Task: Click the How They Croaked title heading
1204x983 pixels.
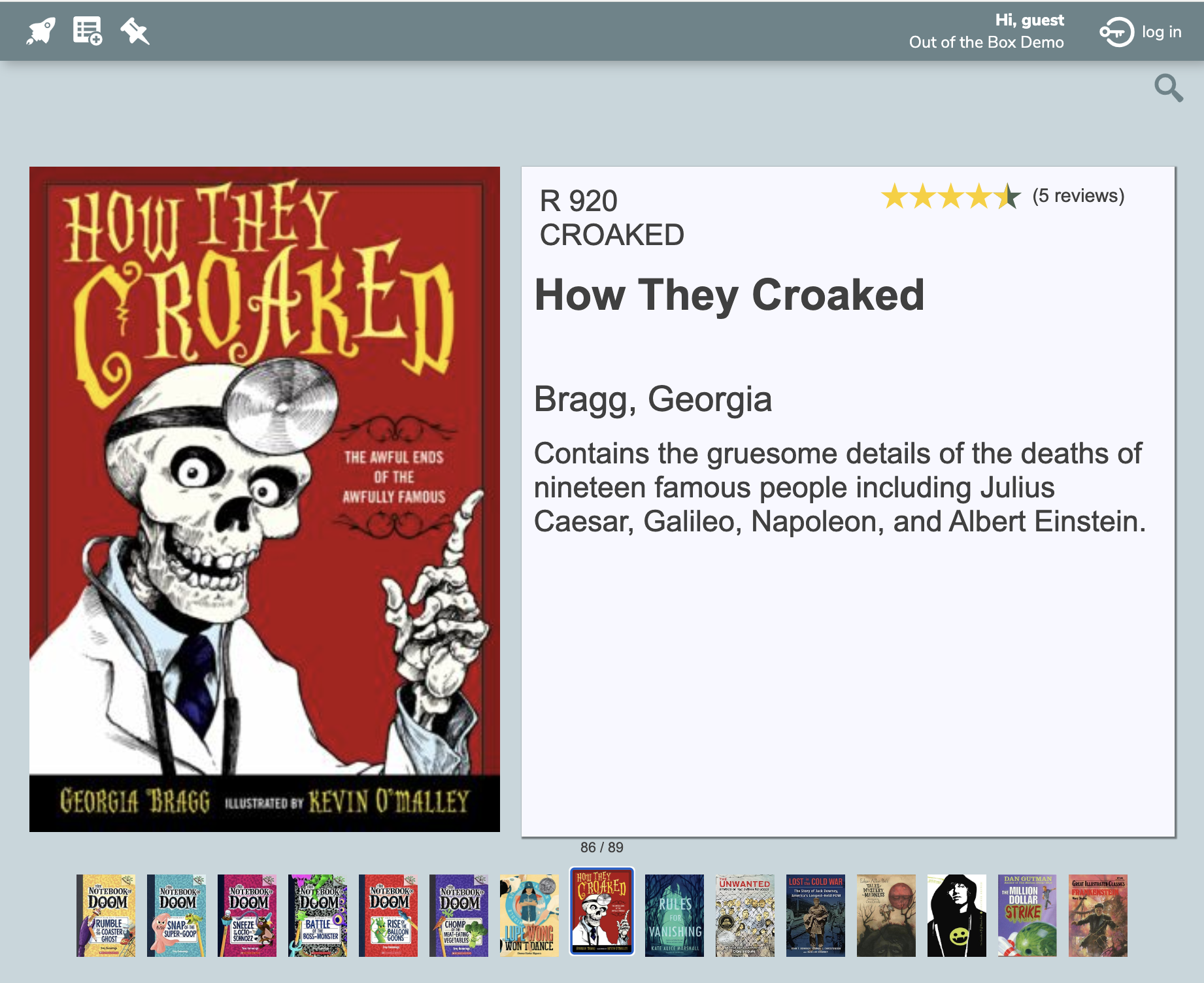Action: tap(729, 295)
